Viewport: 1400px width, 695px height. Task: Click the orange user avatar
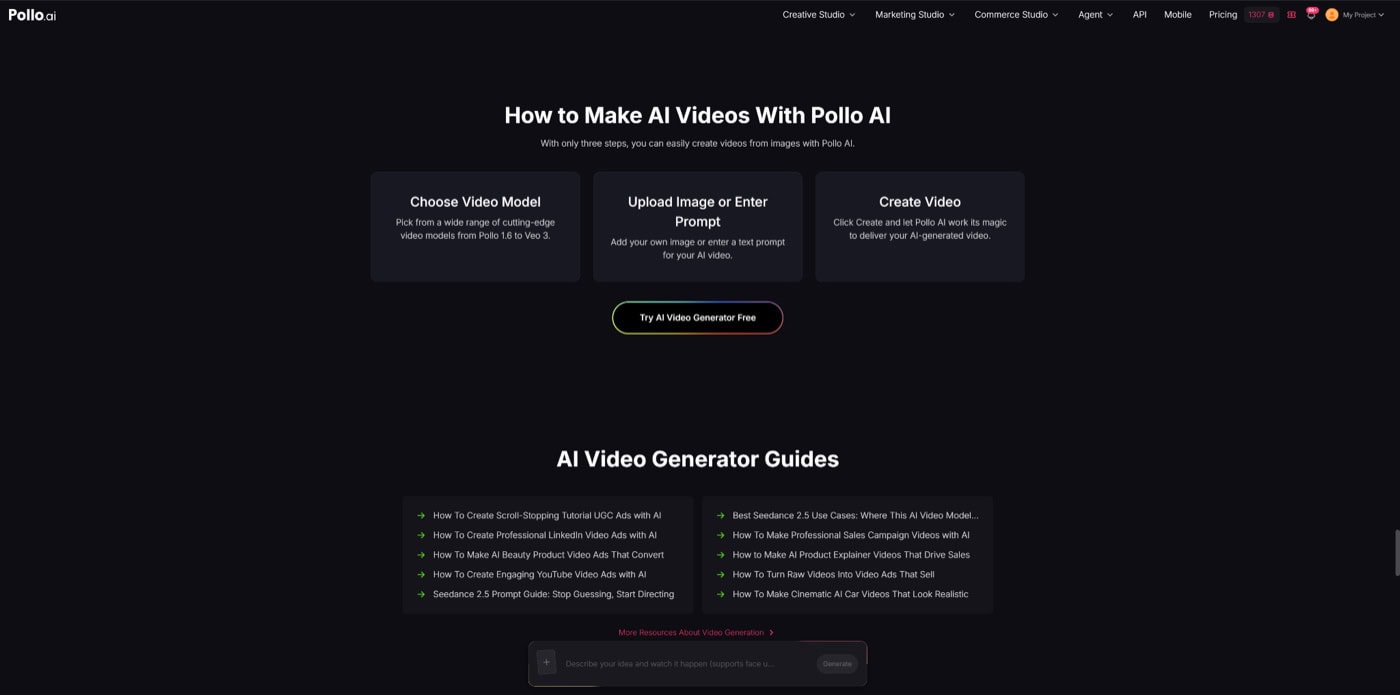pos(1332,15)
